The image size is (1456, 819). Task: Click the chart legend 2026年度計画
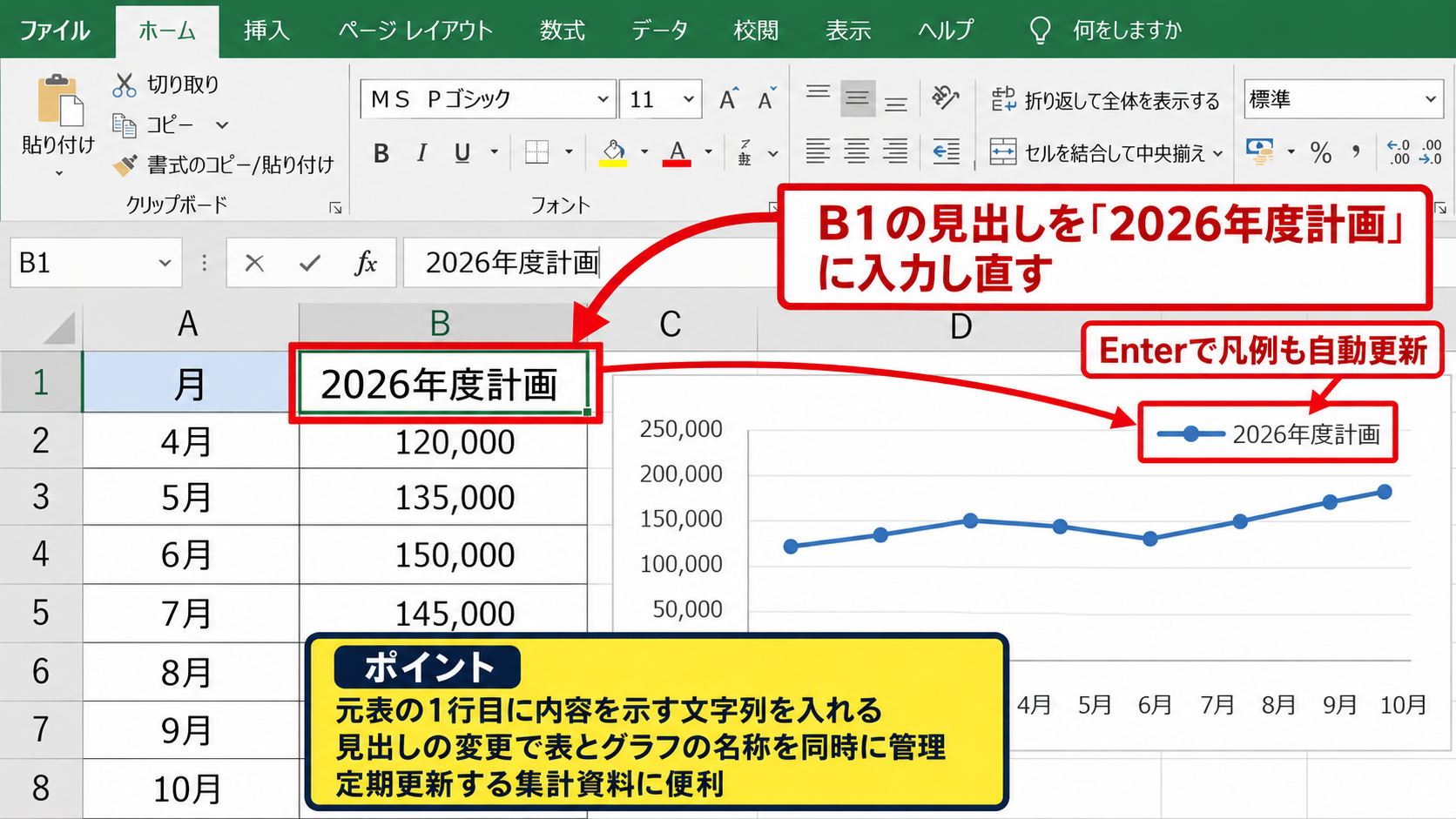coord(1269,433)
